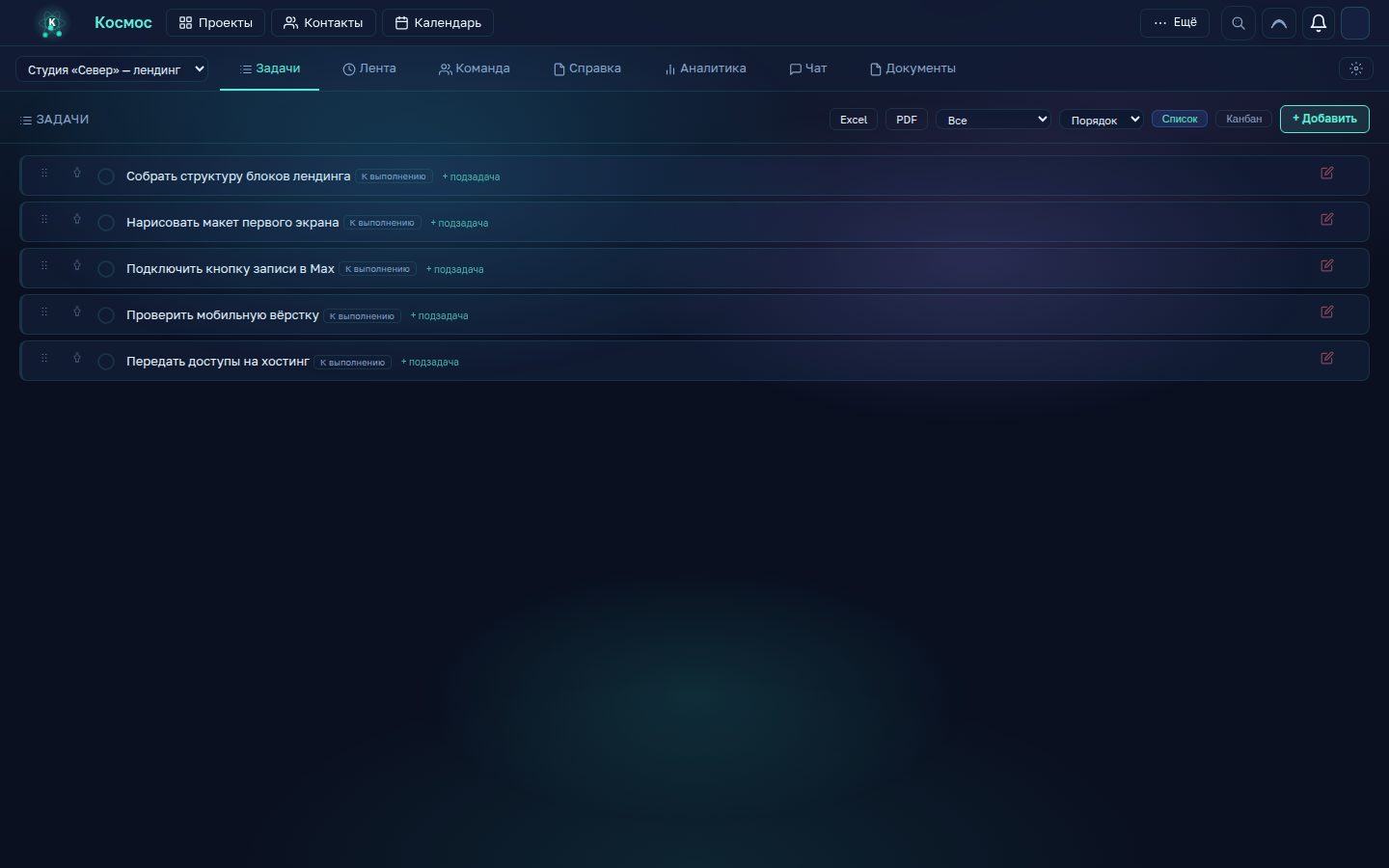Export tasks to PDF
The height and width of the screenshot is (868, 1389).
907,120
